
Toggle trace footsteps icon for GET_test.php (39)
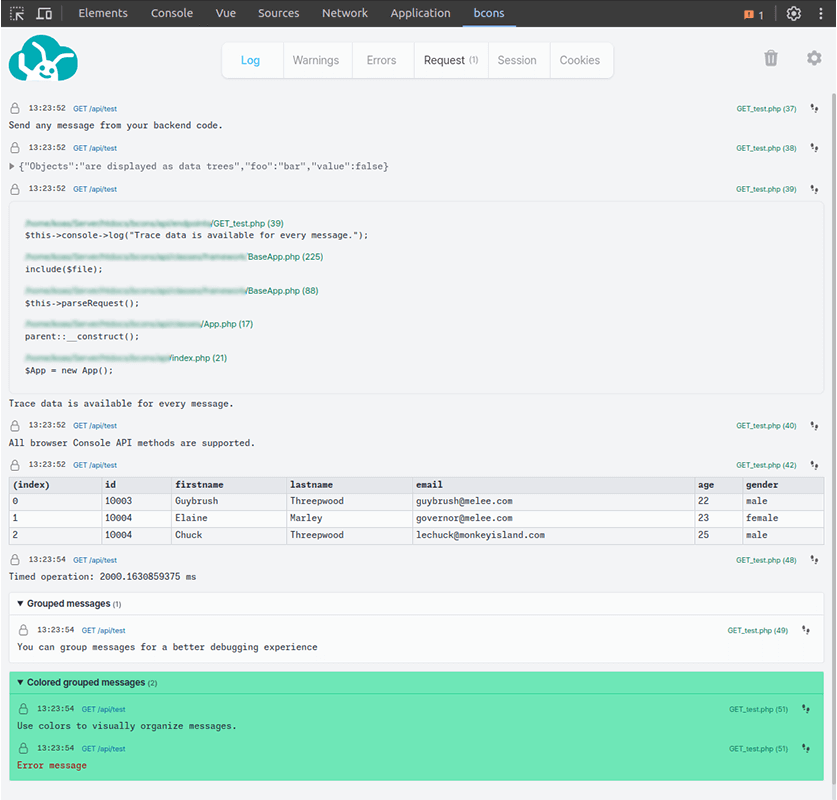pos(814,189)
